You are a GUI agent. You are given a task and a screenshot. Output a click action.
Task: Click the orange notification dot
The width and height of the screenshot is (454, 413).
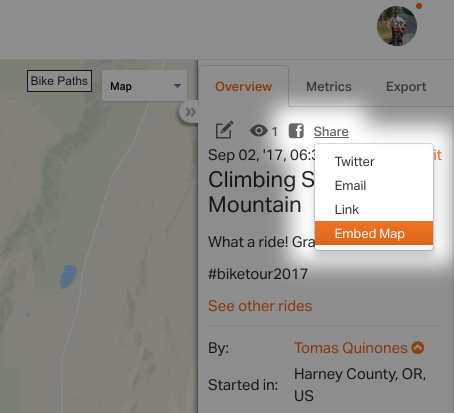click(x=419, y=6)
